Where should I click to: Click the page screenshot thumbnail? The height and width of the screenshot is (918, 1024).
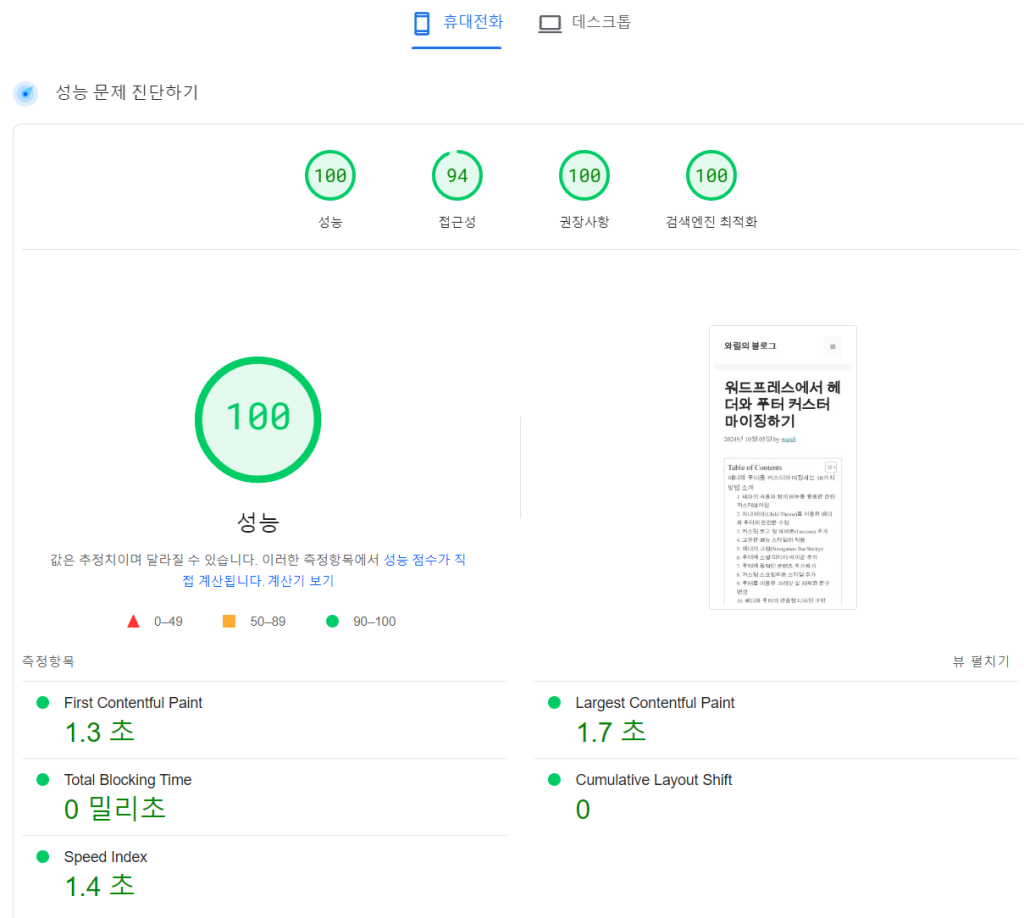click(782, 467)
